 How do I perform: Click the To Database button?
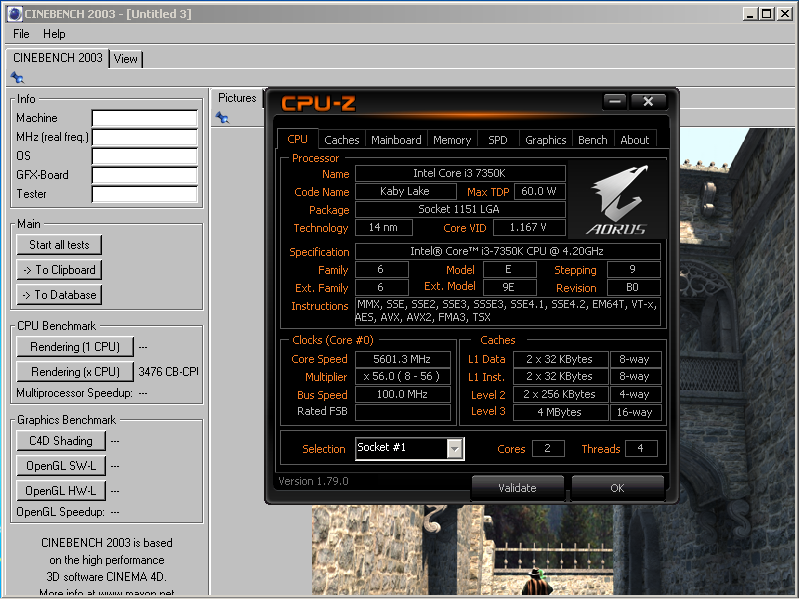click(x=59, y=295)
